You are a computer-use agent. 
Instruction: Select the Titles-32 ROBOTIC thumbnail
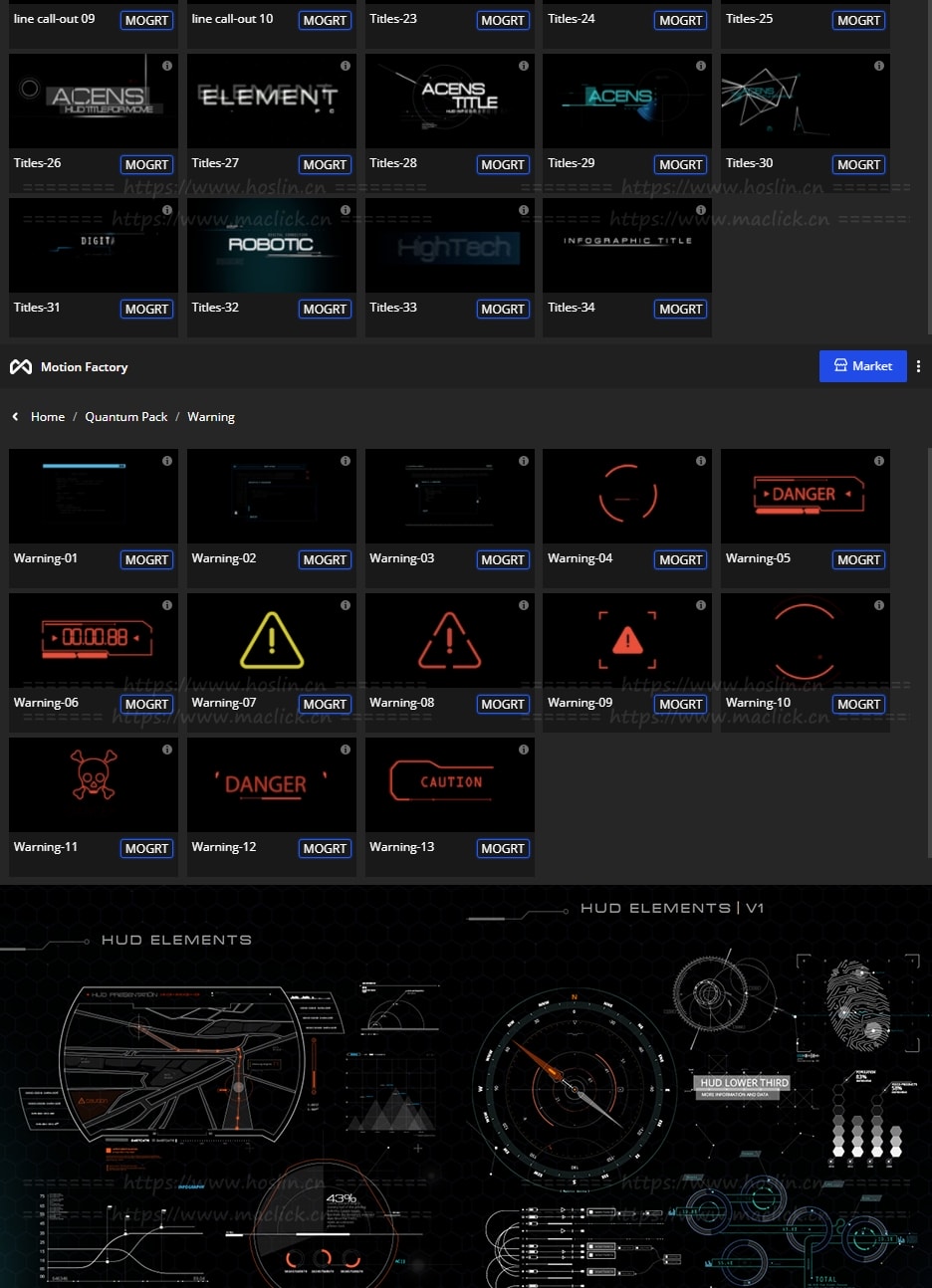[272, 245]
